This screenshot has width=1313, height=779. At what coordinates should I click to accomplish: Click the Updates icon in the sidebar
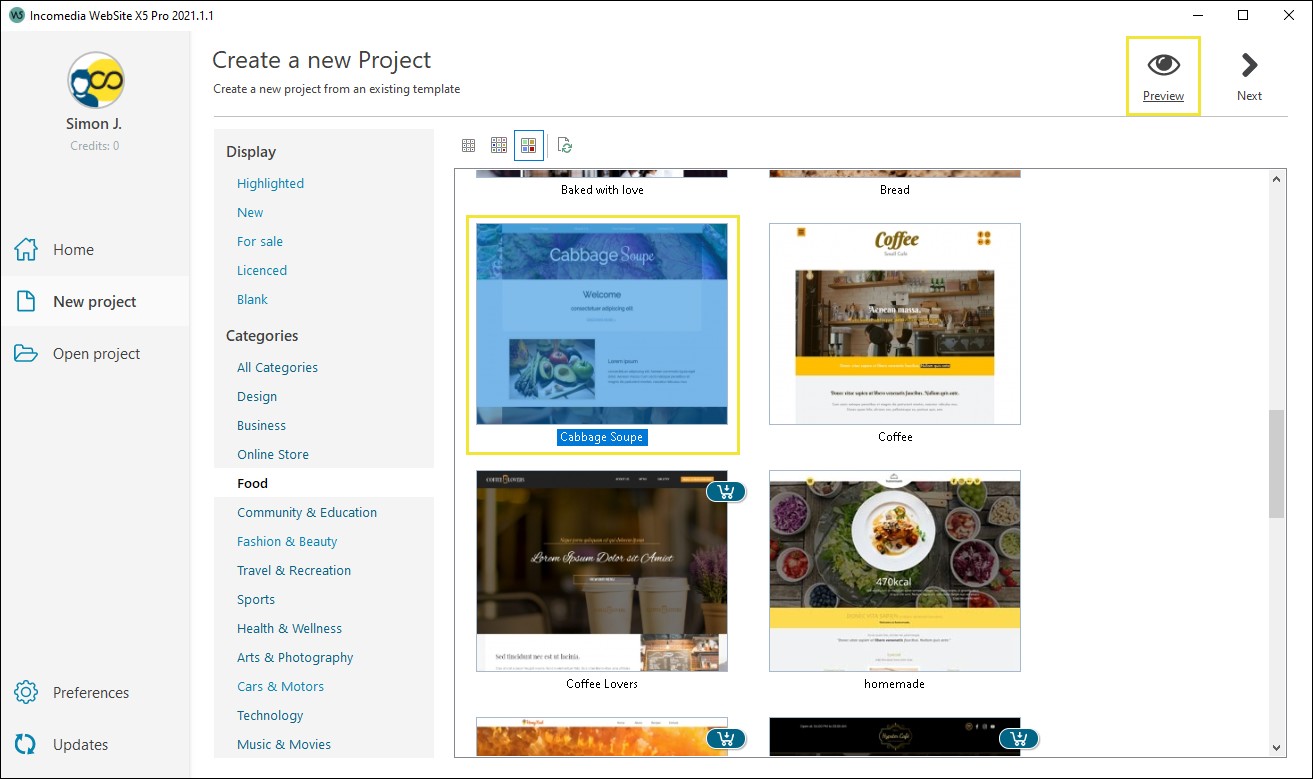[x=26, y=744]
